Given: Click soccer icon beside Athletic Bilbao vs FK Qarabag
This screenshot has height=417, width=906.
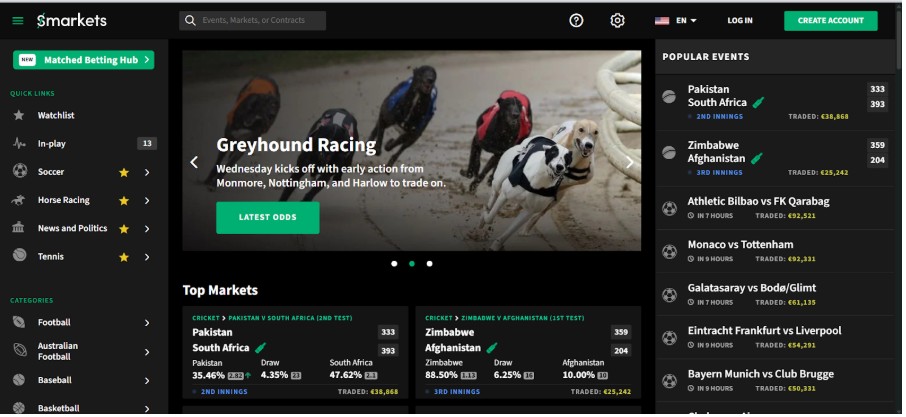Looking at the screenshot, I should click(669, 208).
